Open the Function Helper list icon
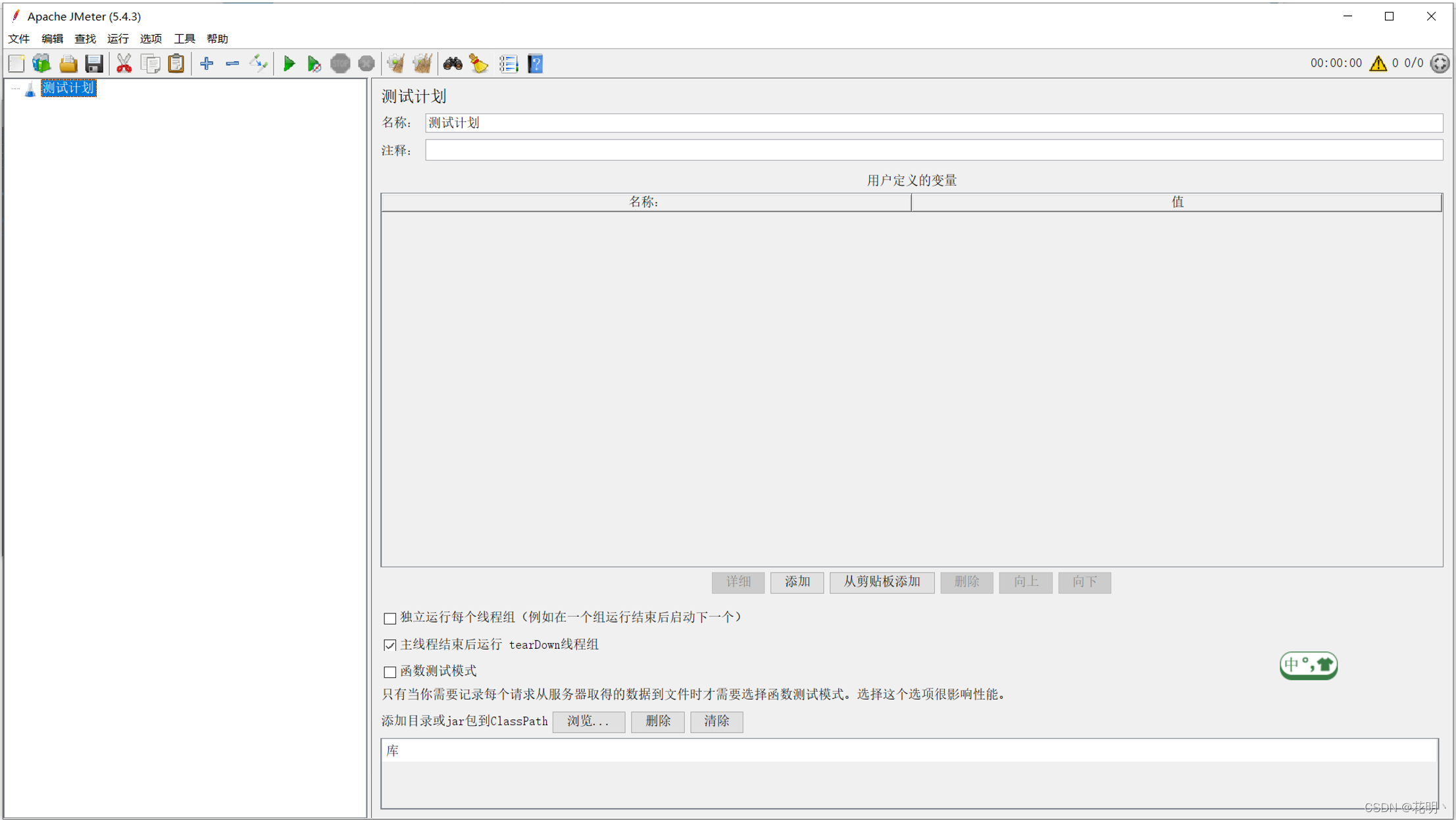Viewport: 1456px width, 820px height. pos(509,64)
